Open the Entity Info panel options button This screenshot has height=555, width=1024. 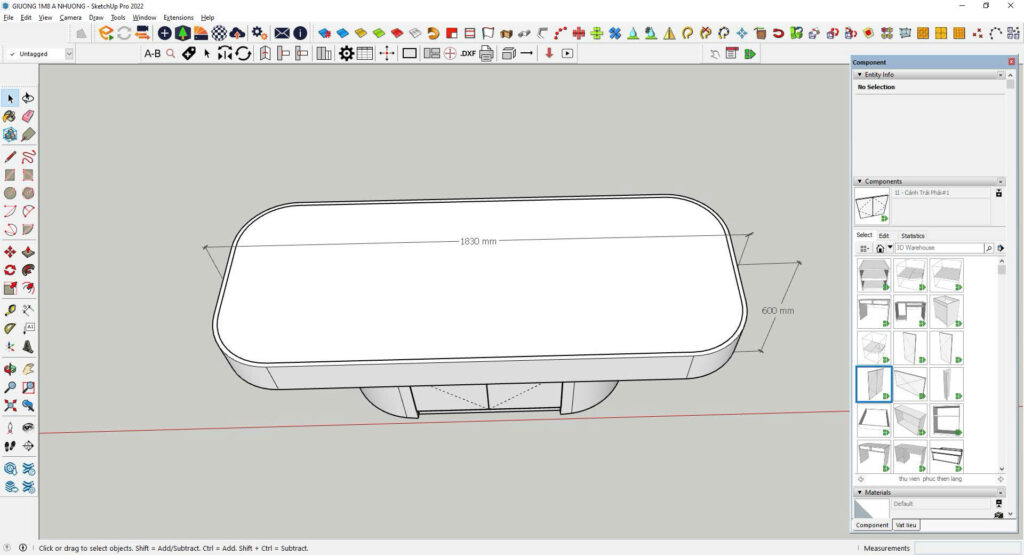pyautogui.click(x=1000, y=75)
